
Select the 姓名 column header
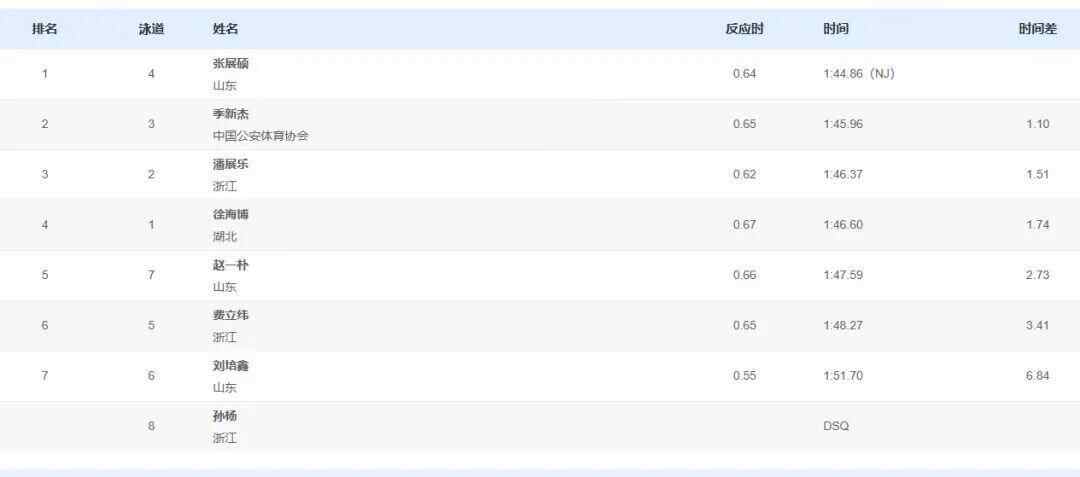226,29
